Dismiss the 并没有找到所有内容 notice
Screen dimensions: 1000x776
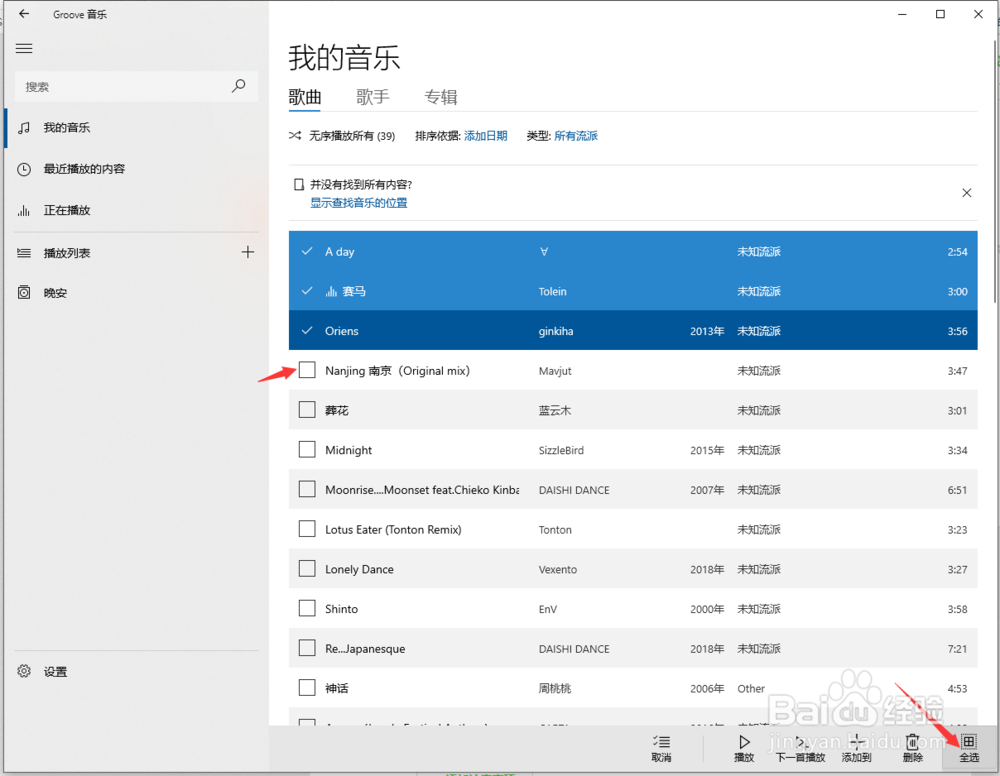[966, 193]
